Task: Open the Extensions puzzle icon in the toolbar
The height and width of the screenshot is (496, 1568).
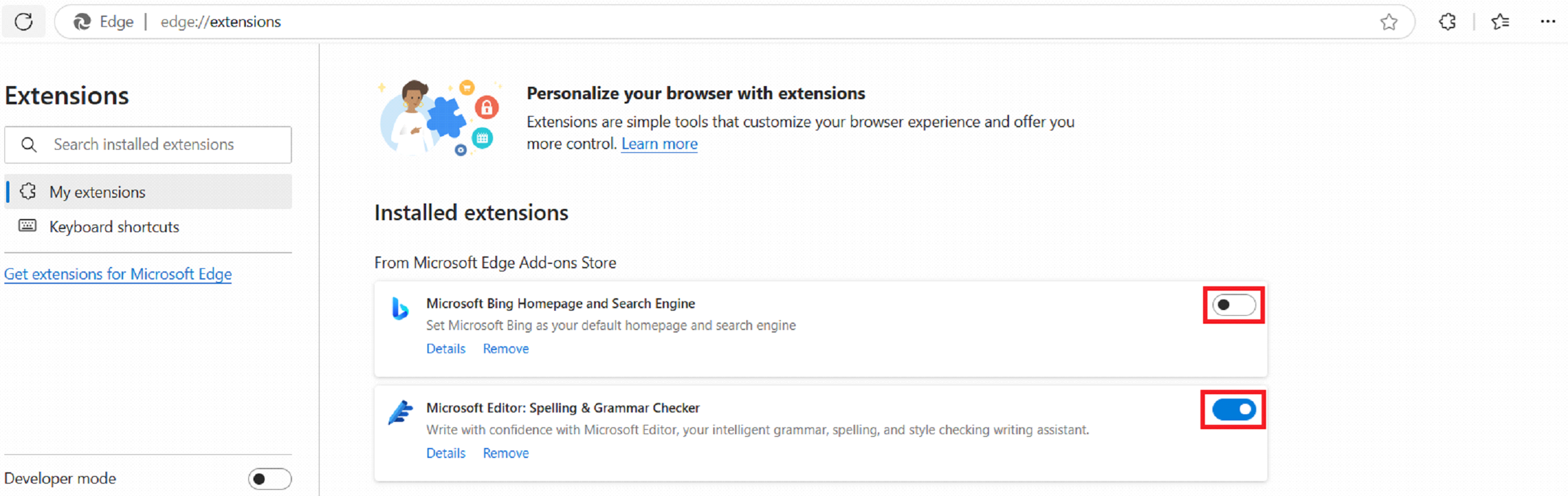Action: [1448, 22]
